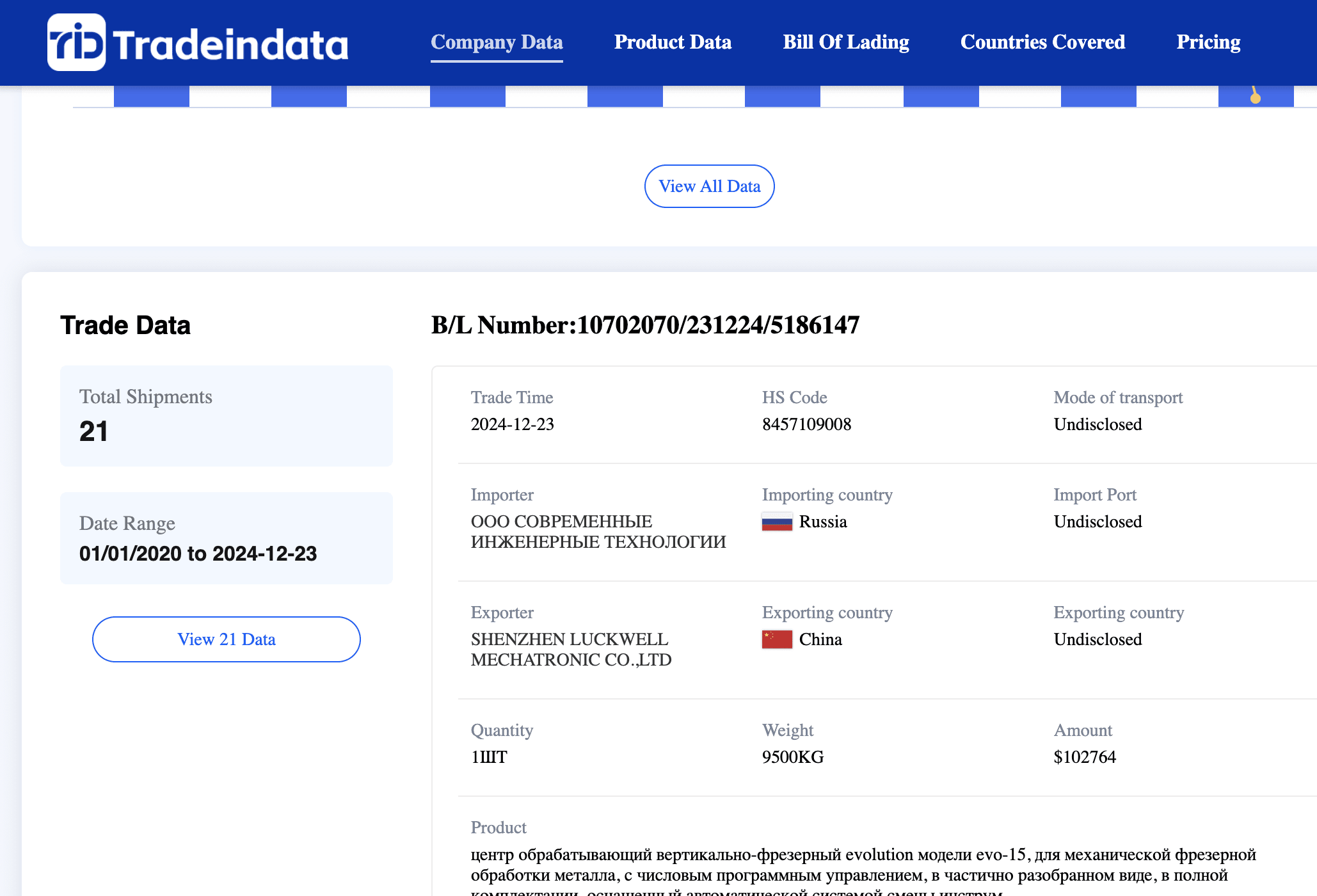Image resolution: width=1317 pixels, height=896 pixels.
Task: Click the China flag icon
Action: [x=777, y=639]
